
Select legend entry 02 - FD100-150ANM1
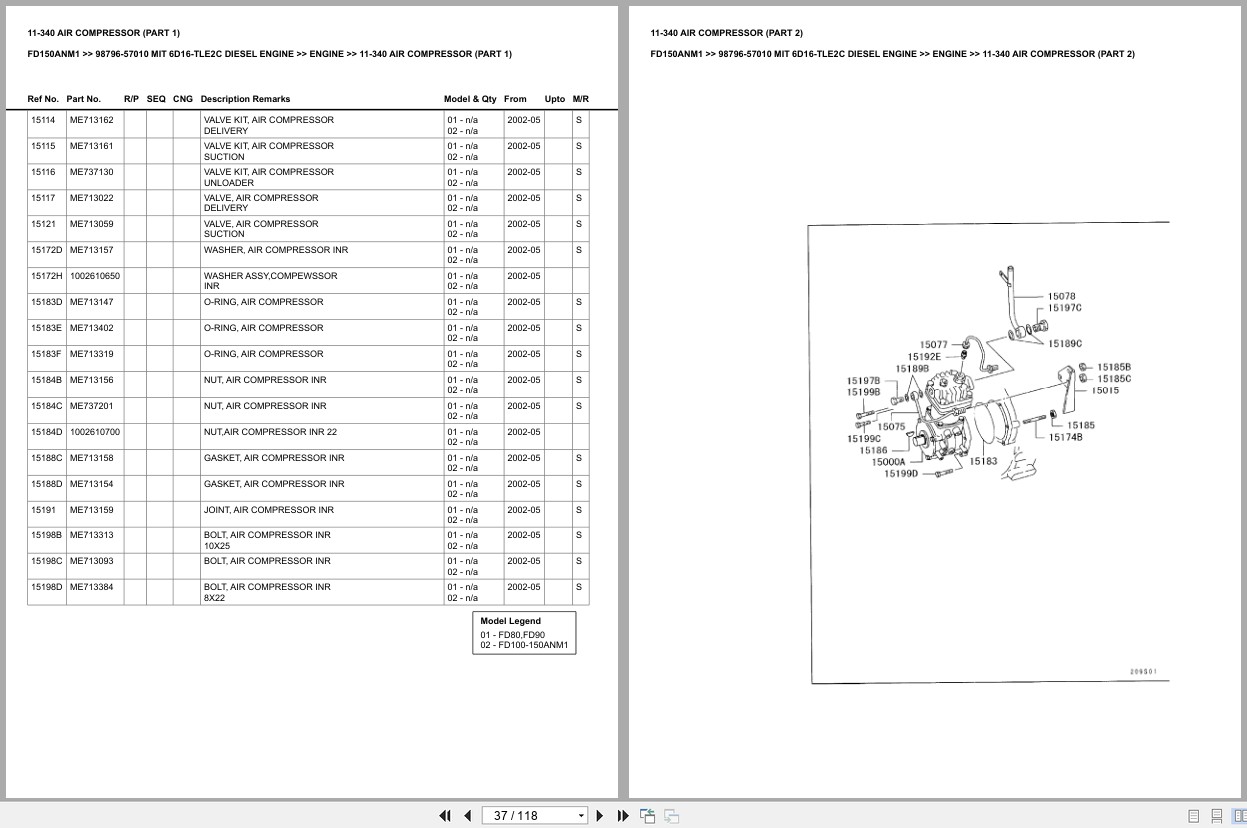pos(524,645)
